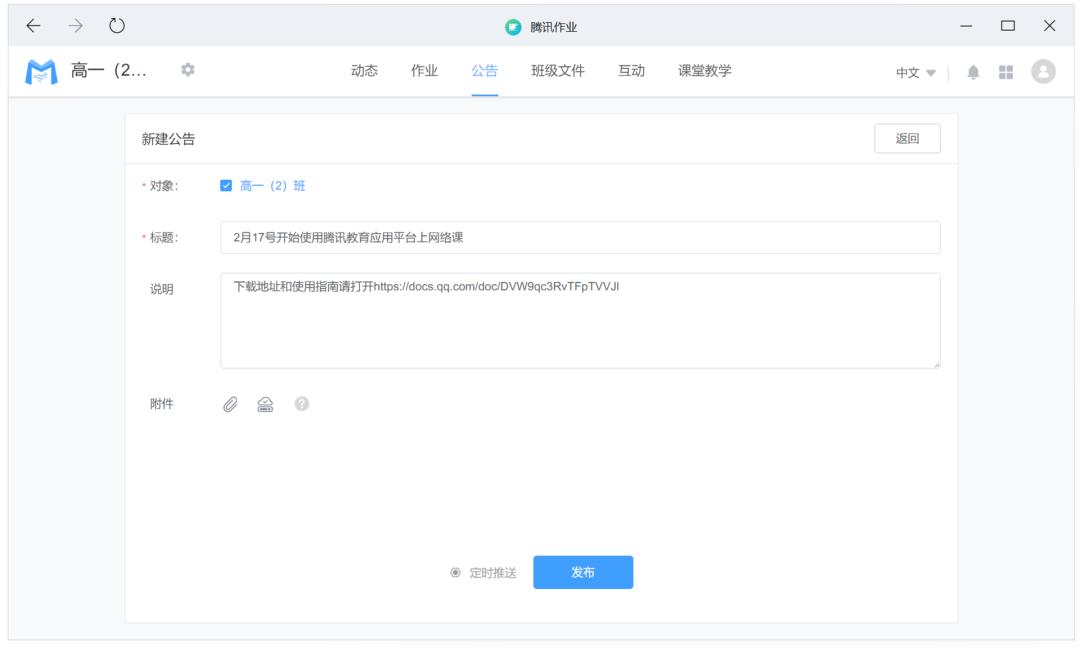This screenshot has height=648, width=1080.
Task: Minimize the 腾讯作业 window
Action: (x=966, y=26)
